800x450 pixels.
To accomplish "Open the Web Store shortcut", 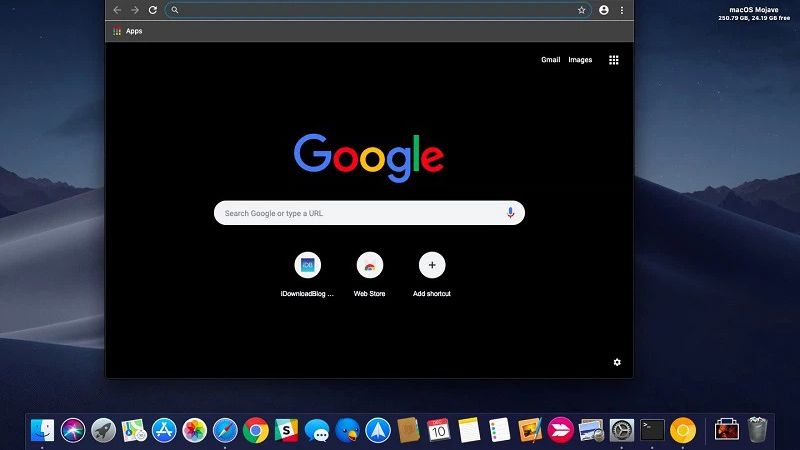I will [x=369, y=265].
